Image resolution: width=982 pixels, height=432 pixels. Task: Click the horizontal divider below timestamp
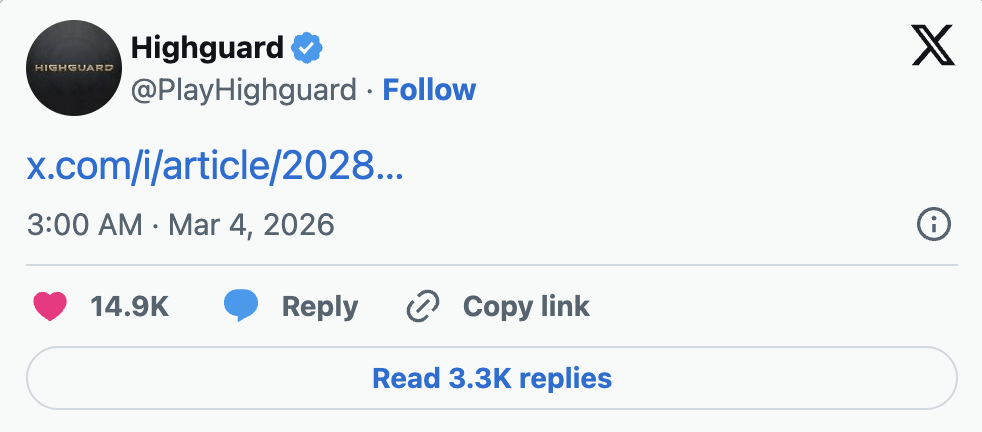491,265
